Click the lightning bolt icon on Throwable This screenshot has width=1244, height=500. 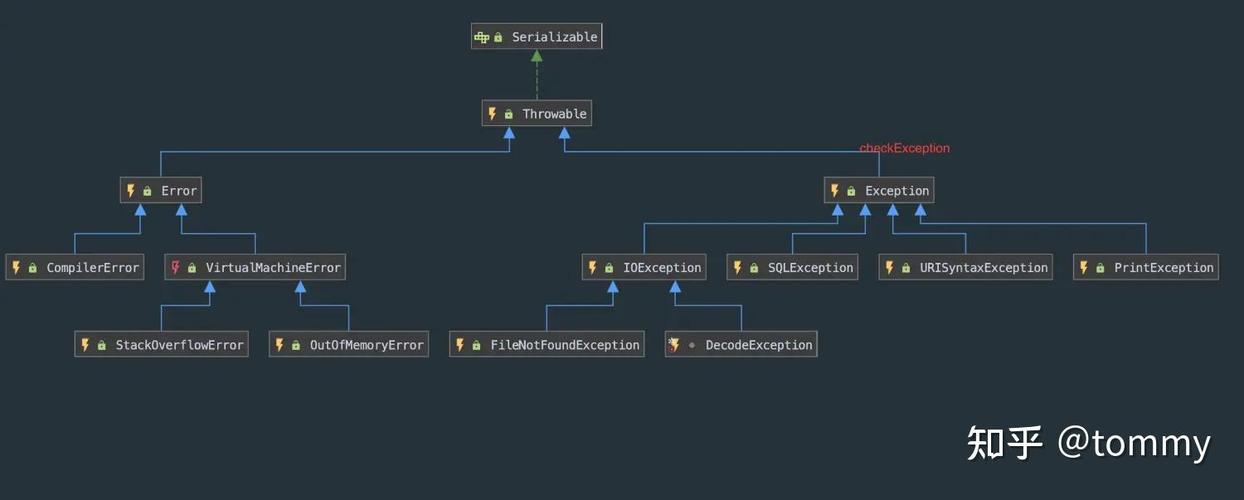tap(492, 114)
